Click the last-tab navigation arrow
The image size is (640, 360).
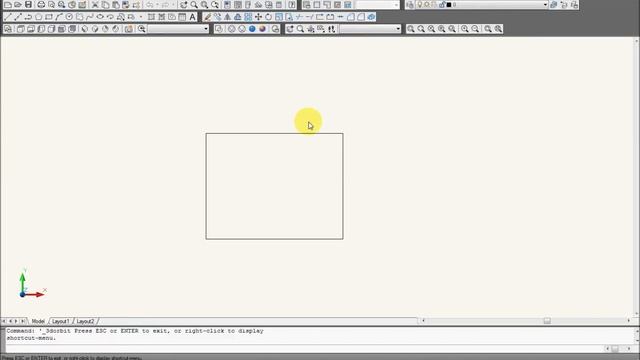pos(23,321)
